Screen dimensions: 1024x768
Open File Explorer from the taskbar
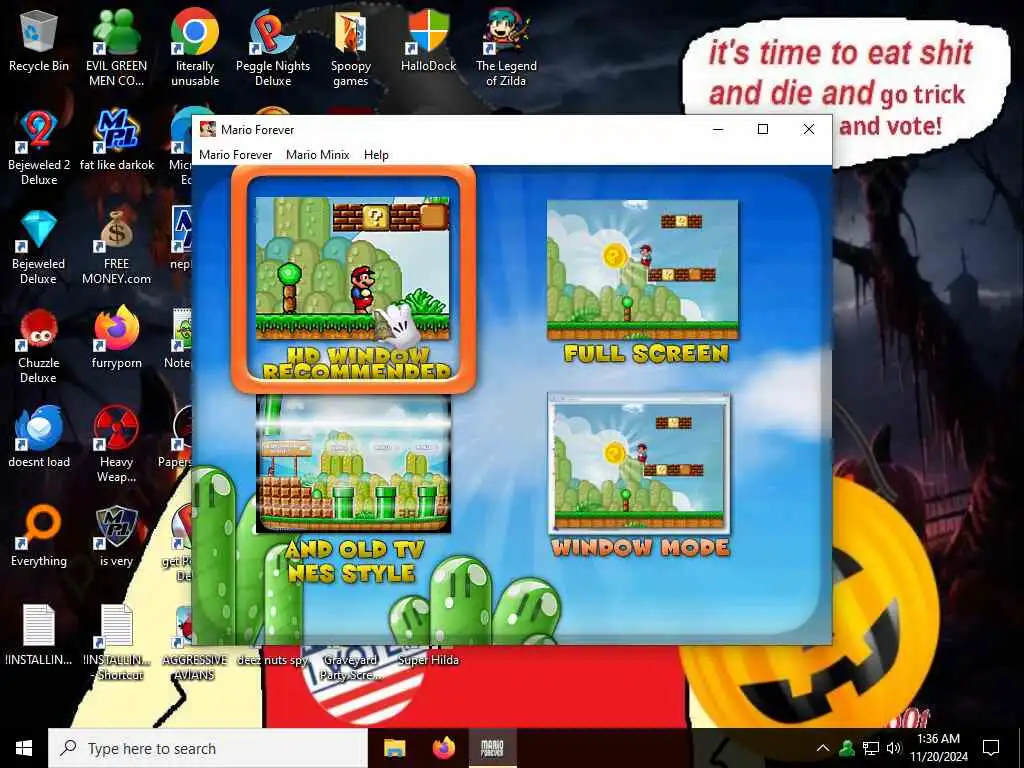(x=394, y=748)
